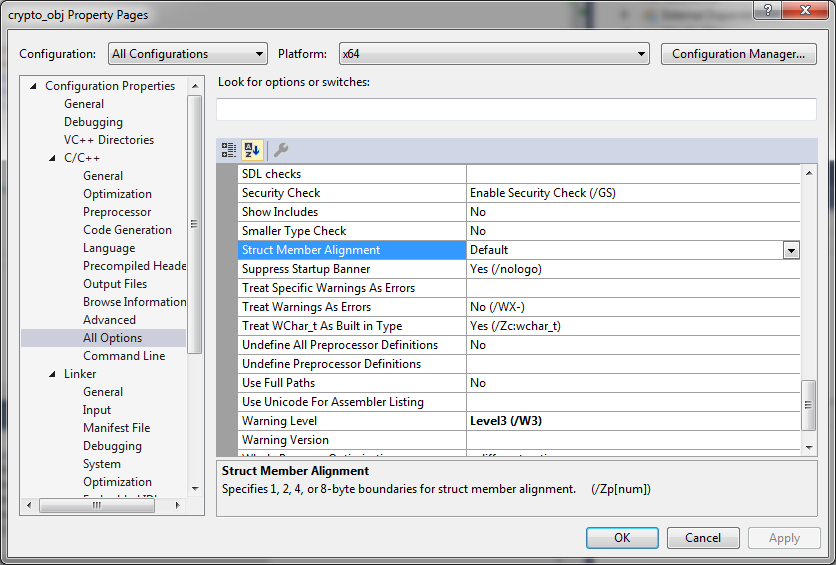The height and width of the screenshot is (565, 836).
Task: Collapse the C/C++ tree node
Action: coord(54,158)
